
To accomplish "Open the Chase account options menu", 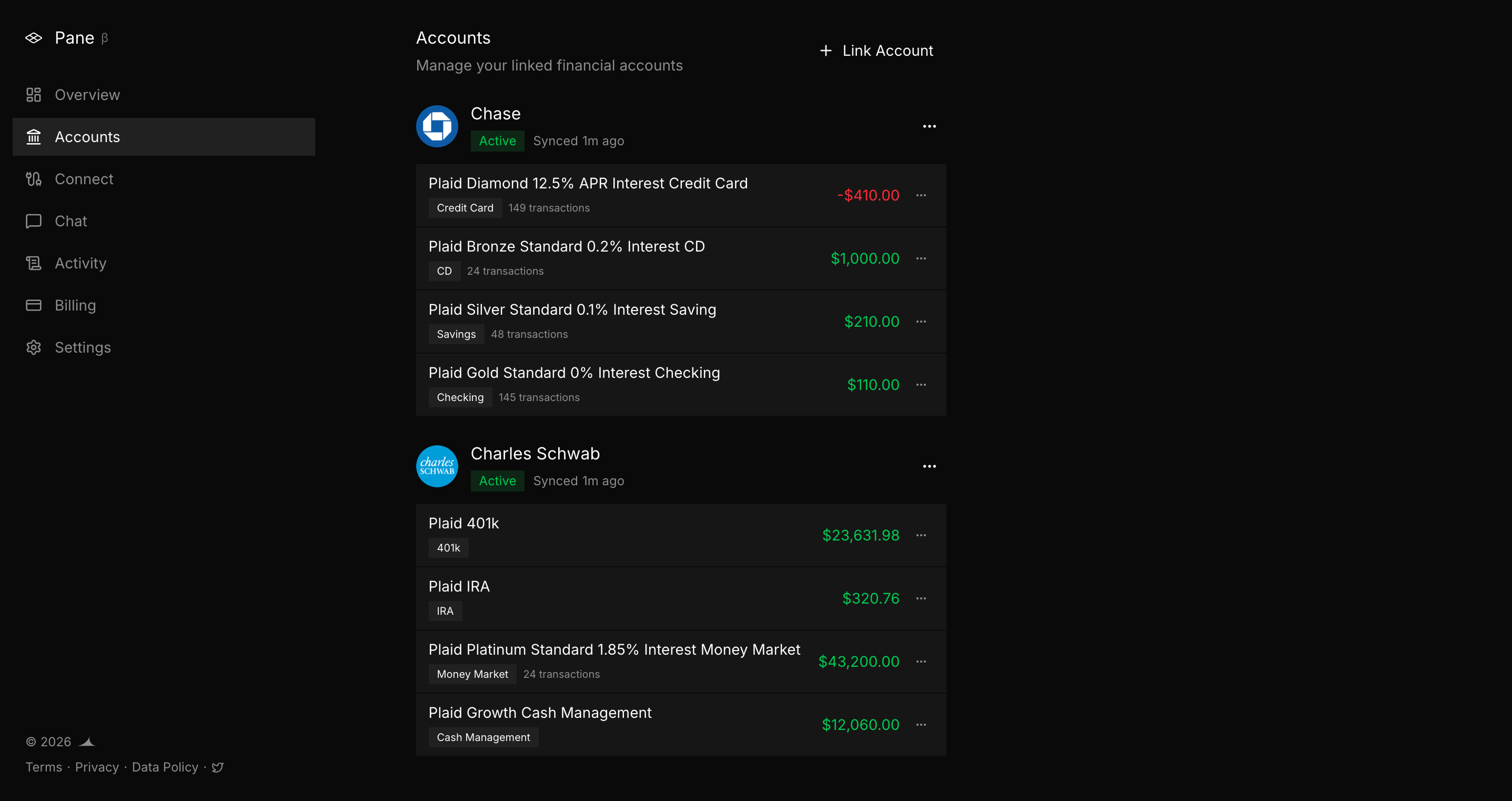I will click(929, 126).
